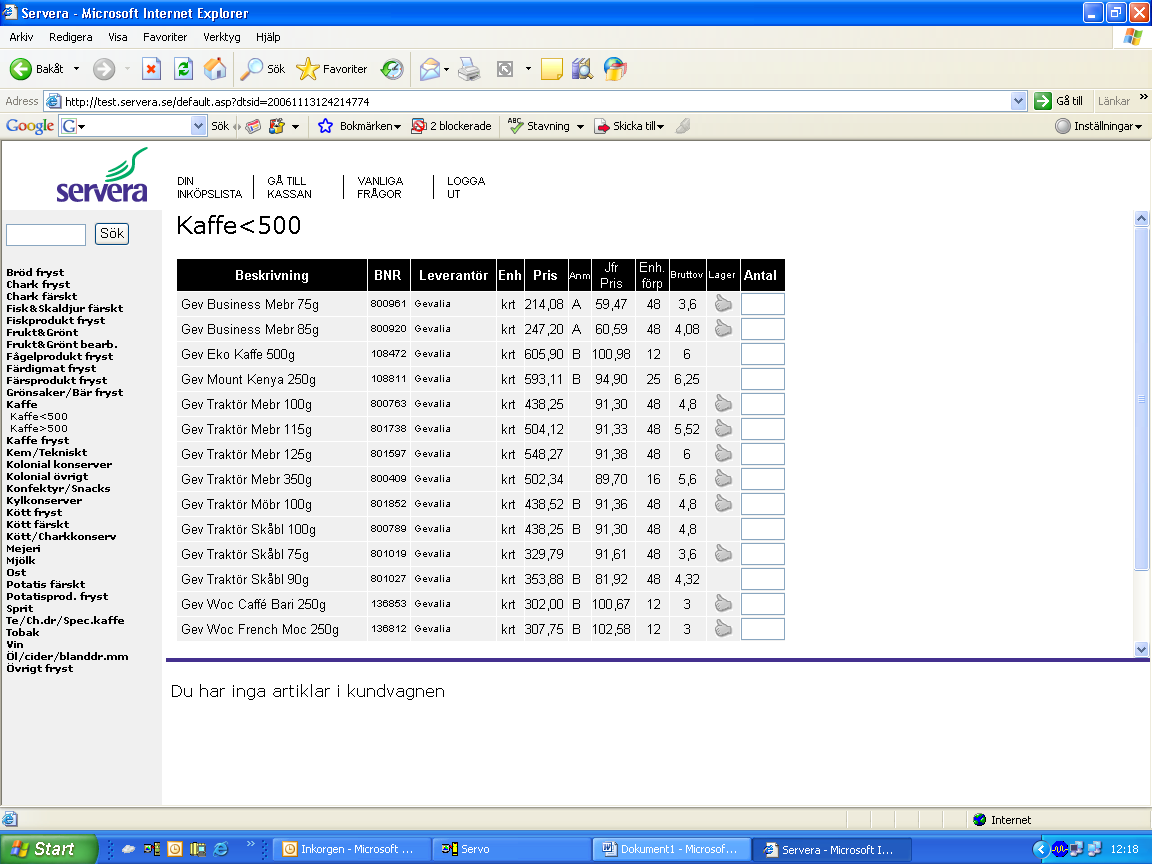Switch to Dokument1 - Microsoft taskbar window

click(671, 849)
